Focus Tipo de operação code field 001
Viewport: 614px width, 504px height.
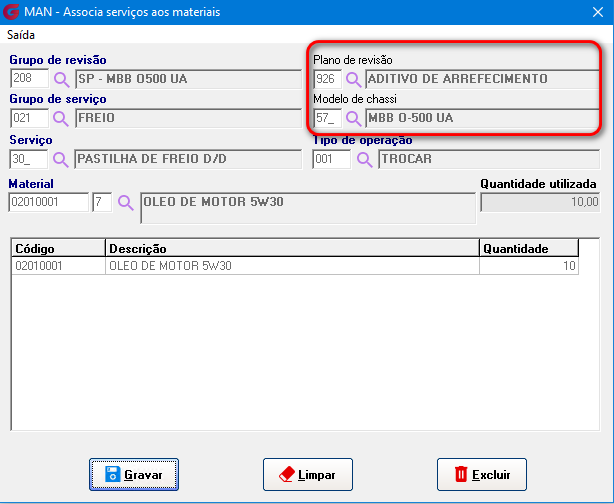tap(332, 159)
